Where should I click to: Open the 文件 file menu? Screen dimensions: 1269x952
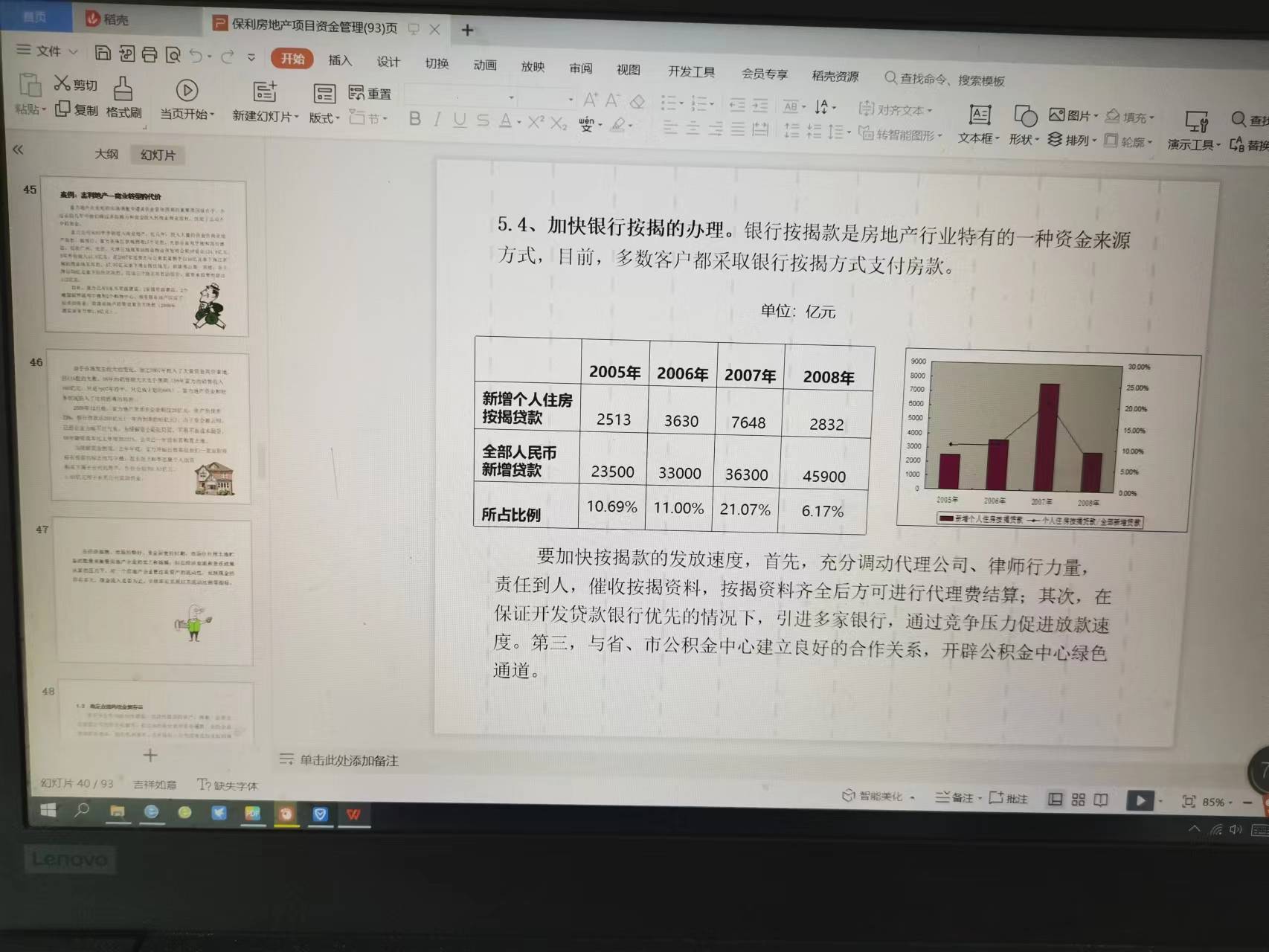[47, 51]
